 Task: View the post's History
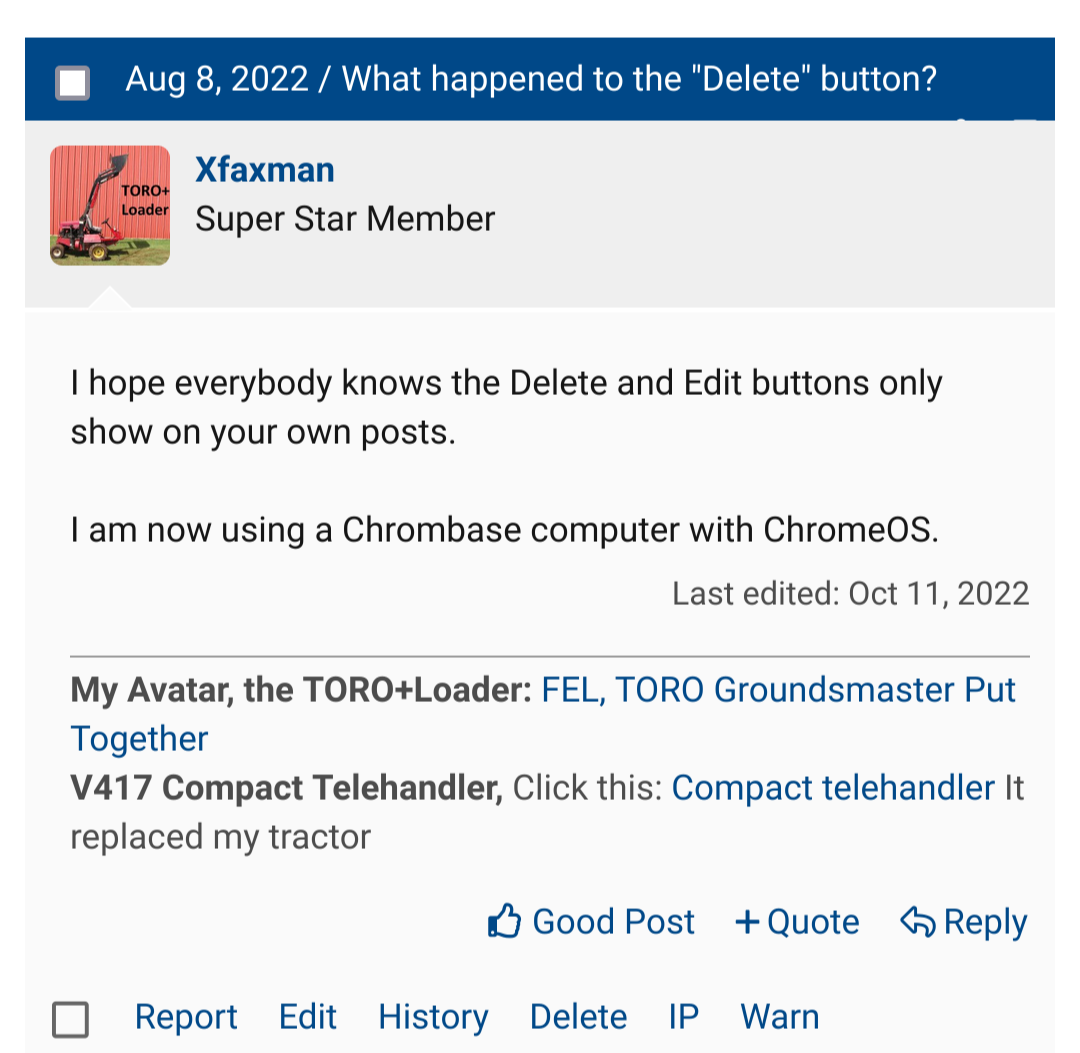click(x=433, y=1017)
